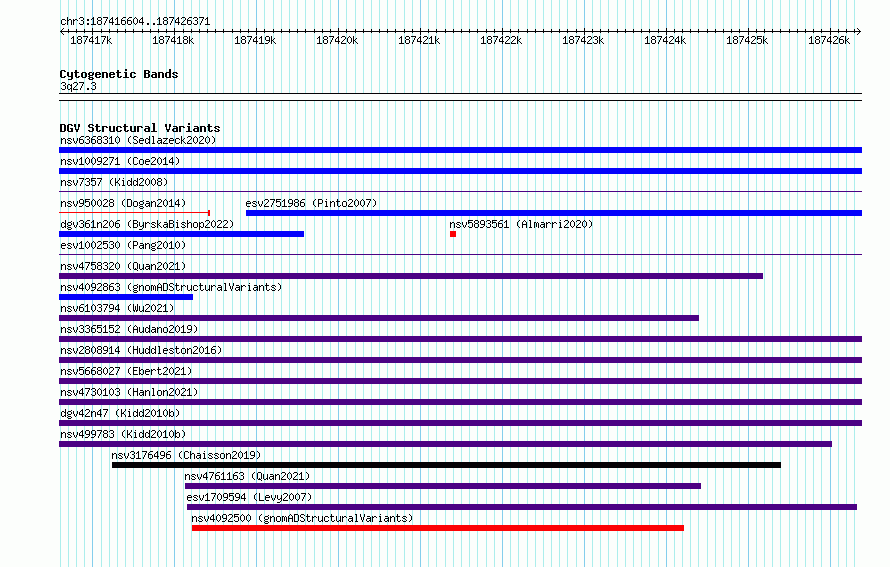The height and width of the screenshot is (567, 890).
Task: Click the ruler's right end arrow
Action: point(859,31)
